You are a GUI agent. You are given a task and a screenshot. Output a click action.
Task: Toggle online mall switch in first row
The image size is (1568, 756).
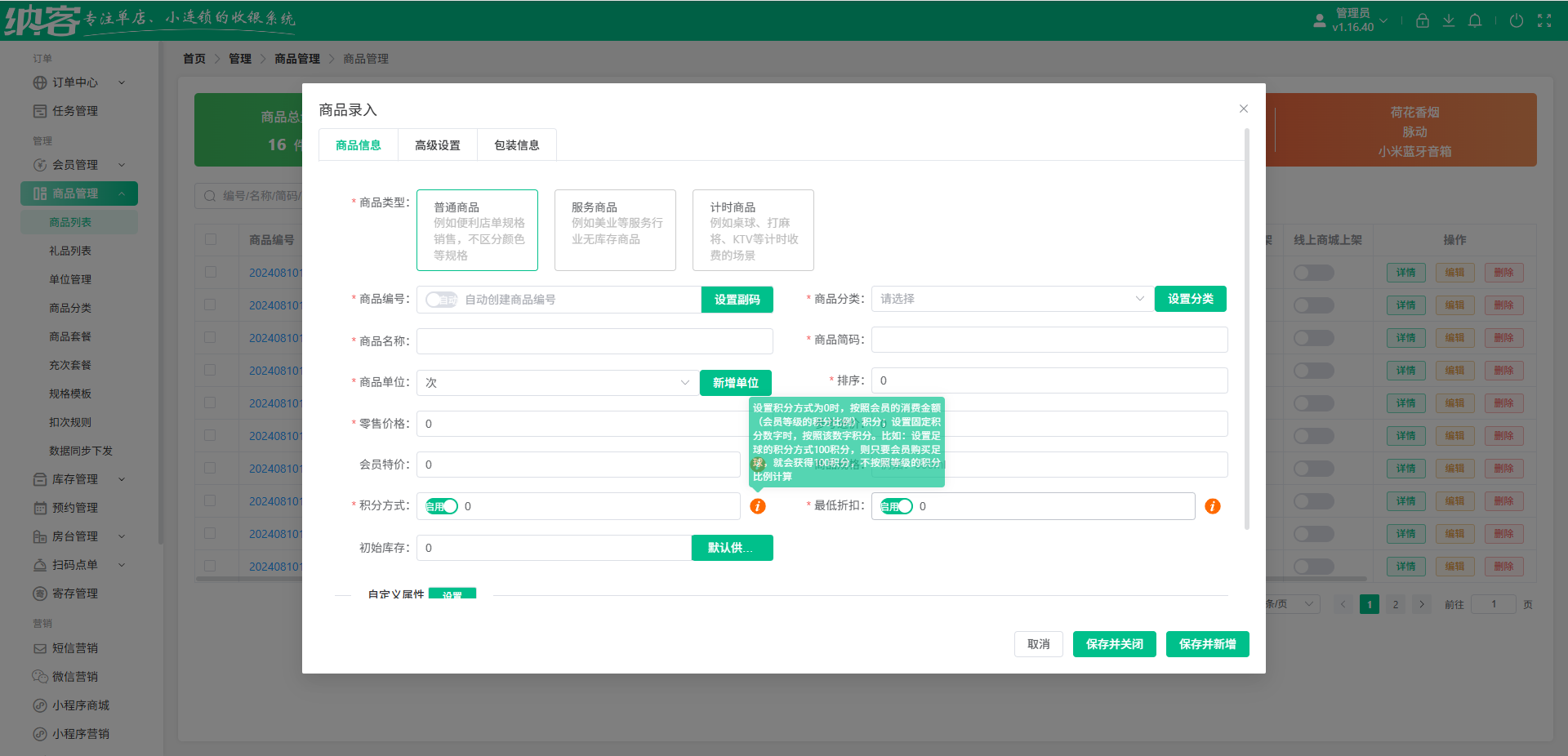(x=1314, y=273)
